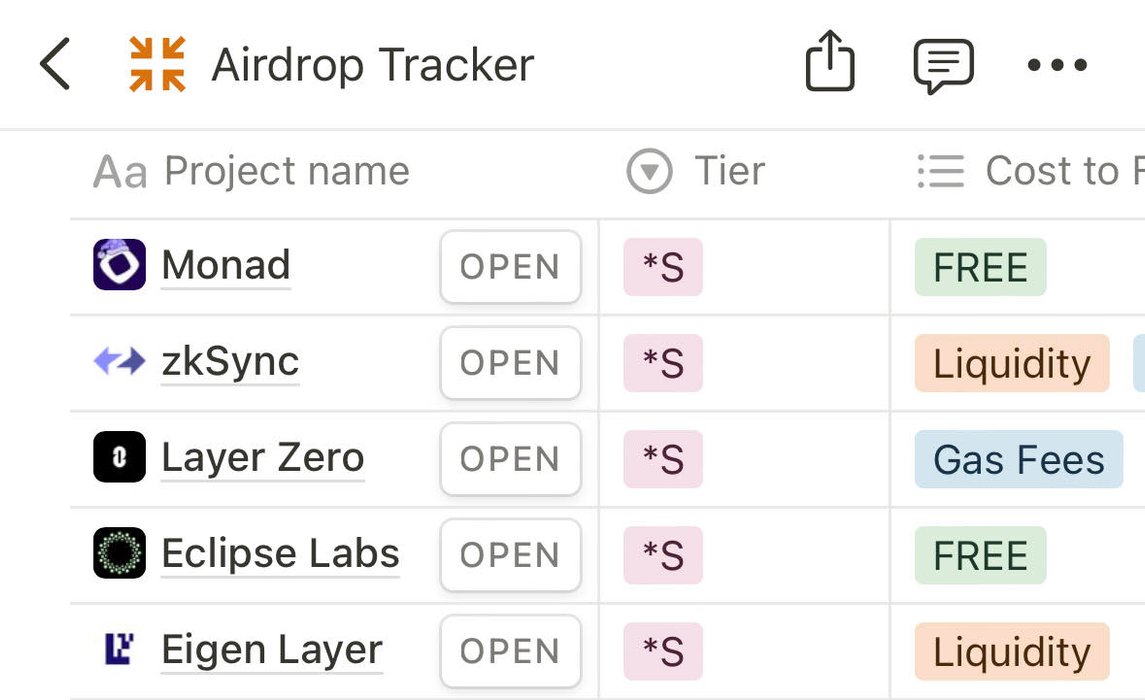Viewport: 1145px width, 700px height.
Task: Tap the share icon
Action: tap(830, 65)
